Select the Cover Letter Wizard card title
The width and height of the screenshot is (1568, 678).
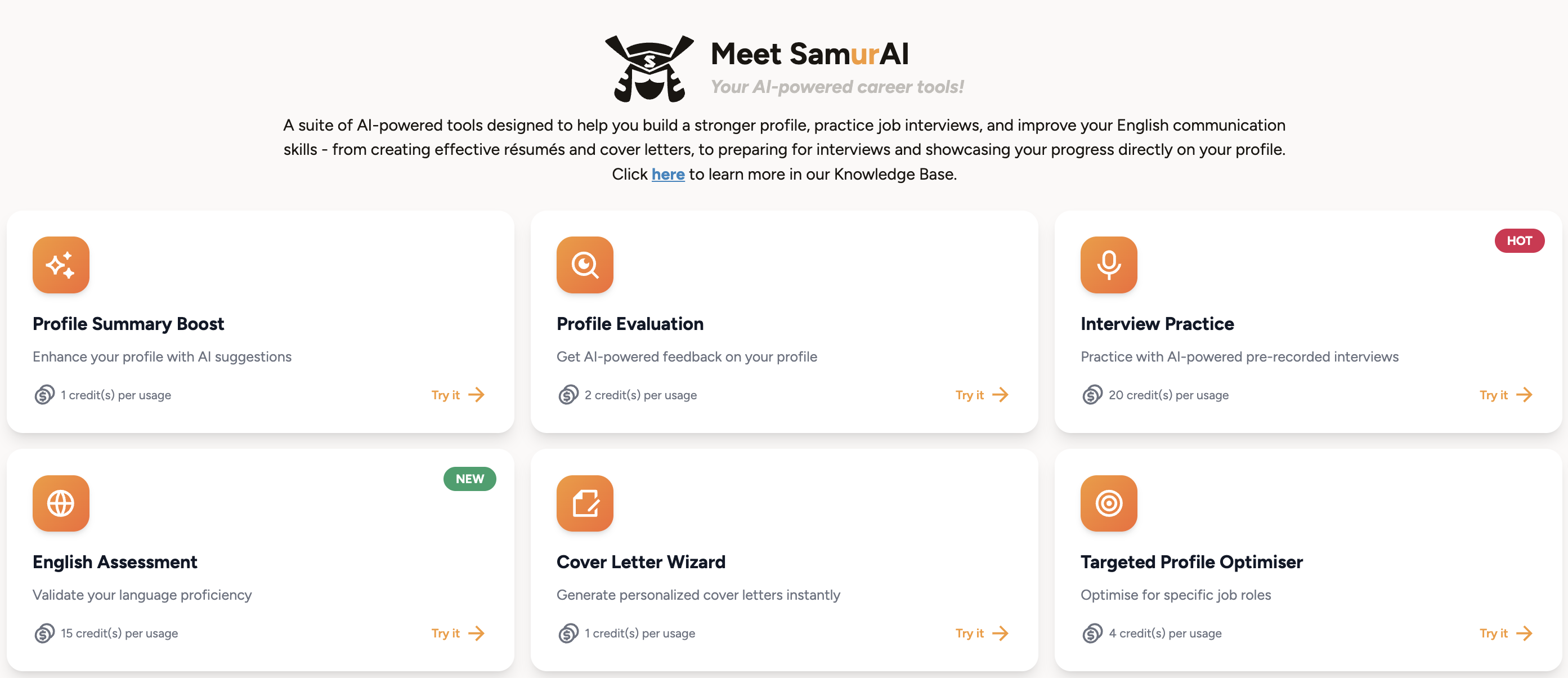pyautogui.click(x=640, y=561)
